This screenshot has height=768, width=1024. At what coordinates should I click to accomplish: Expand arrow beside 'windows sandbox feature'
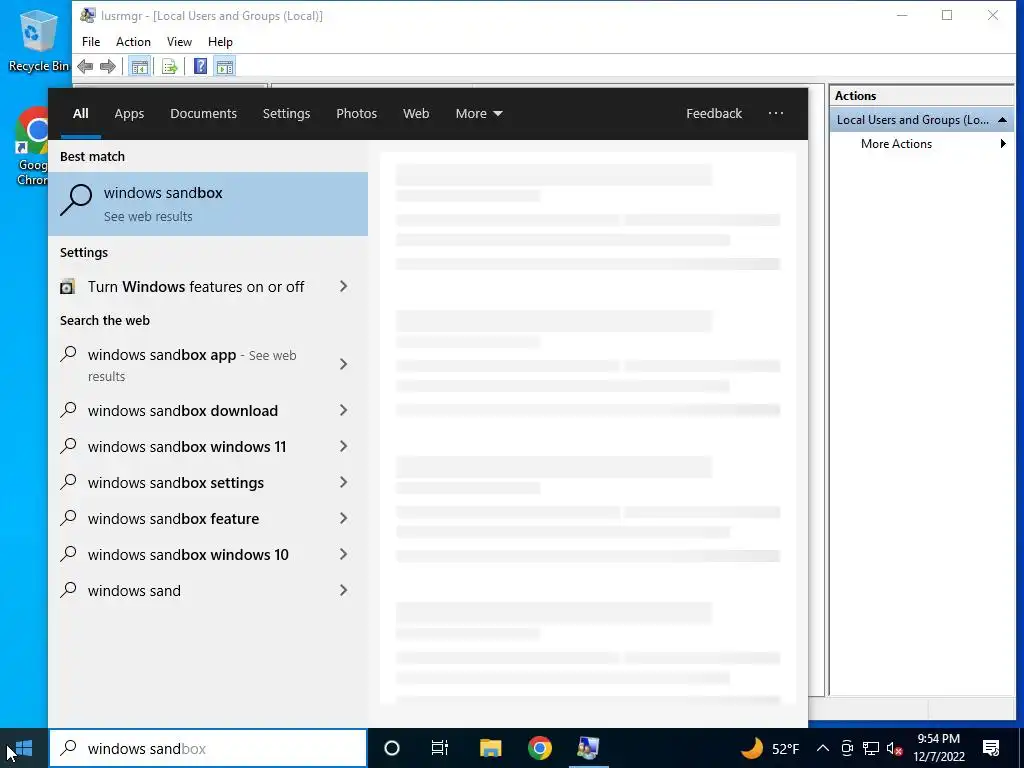(x=344, y=519)
